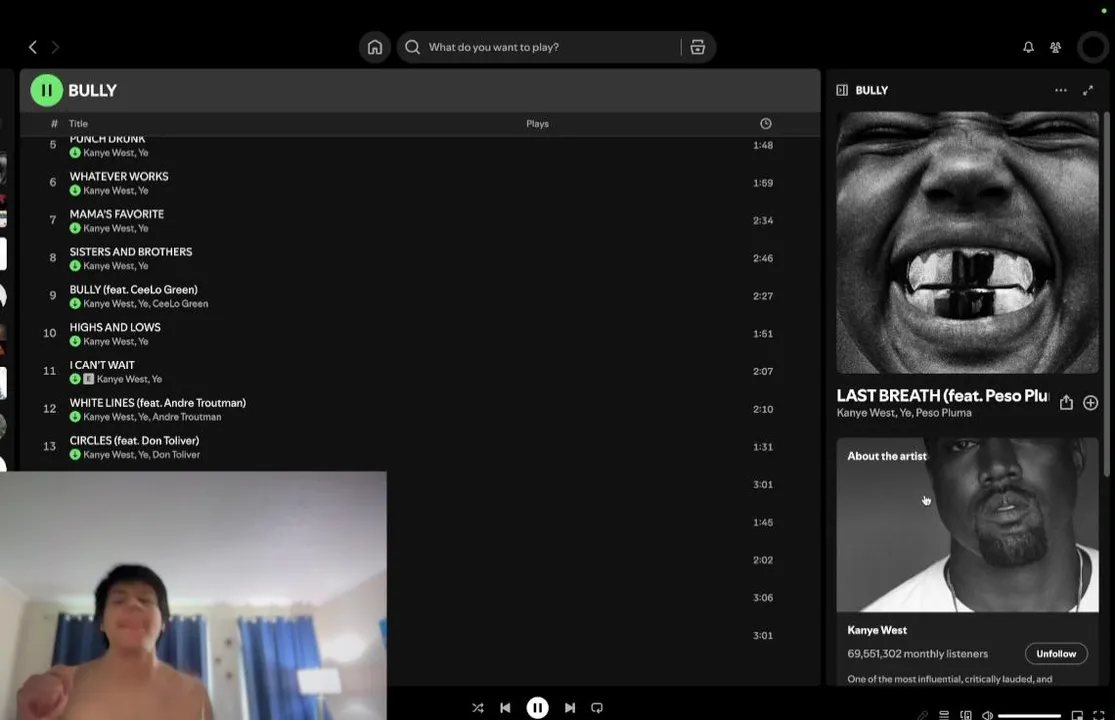The image size is (1115, 720).
Task: Click the explicit E badge on I CAN'T WAIT
Action: point(88,379)
